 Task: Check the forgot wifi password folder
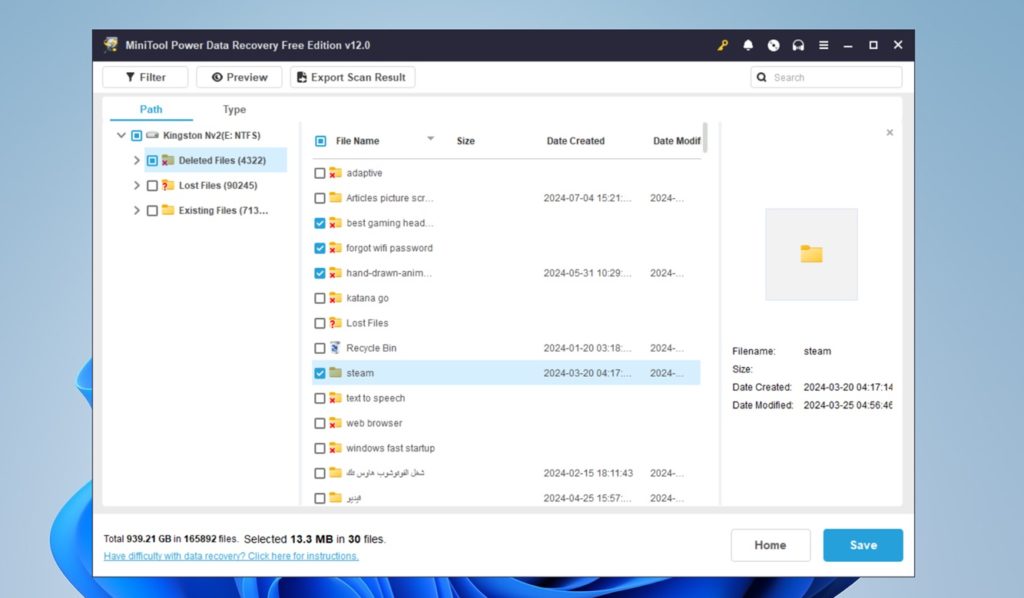click(x=320, y=247)
